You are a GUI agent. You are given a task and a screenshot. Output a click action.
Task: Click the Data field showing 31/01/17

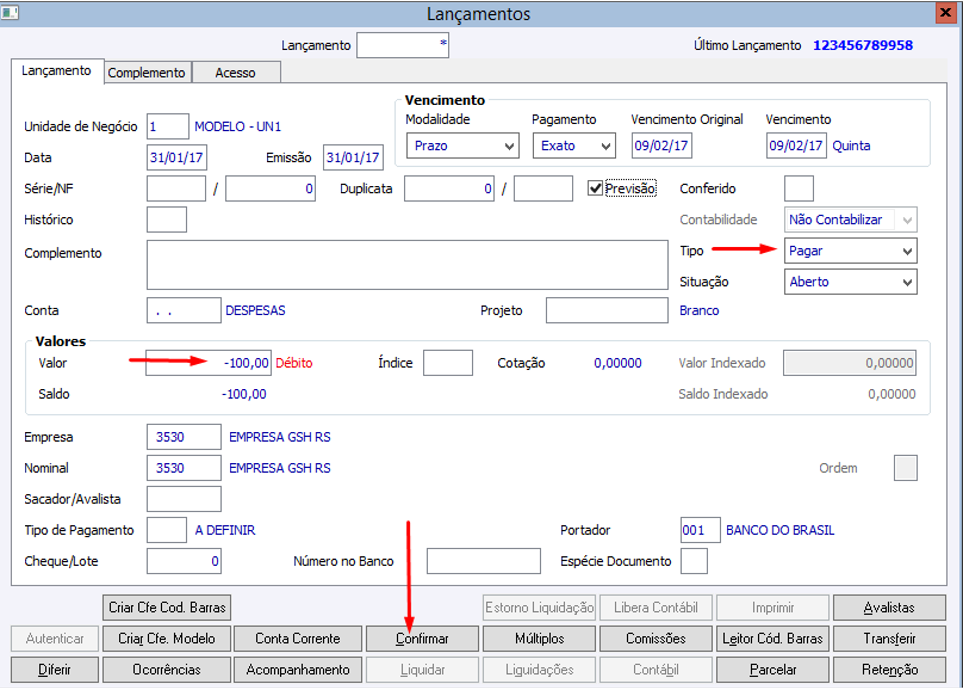click(x=177, y=158)
